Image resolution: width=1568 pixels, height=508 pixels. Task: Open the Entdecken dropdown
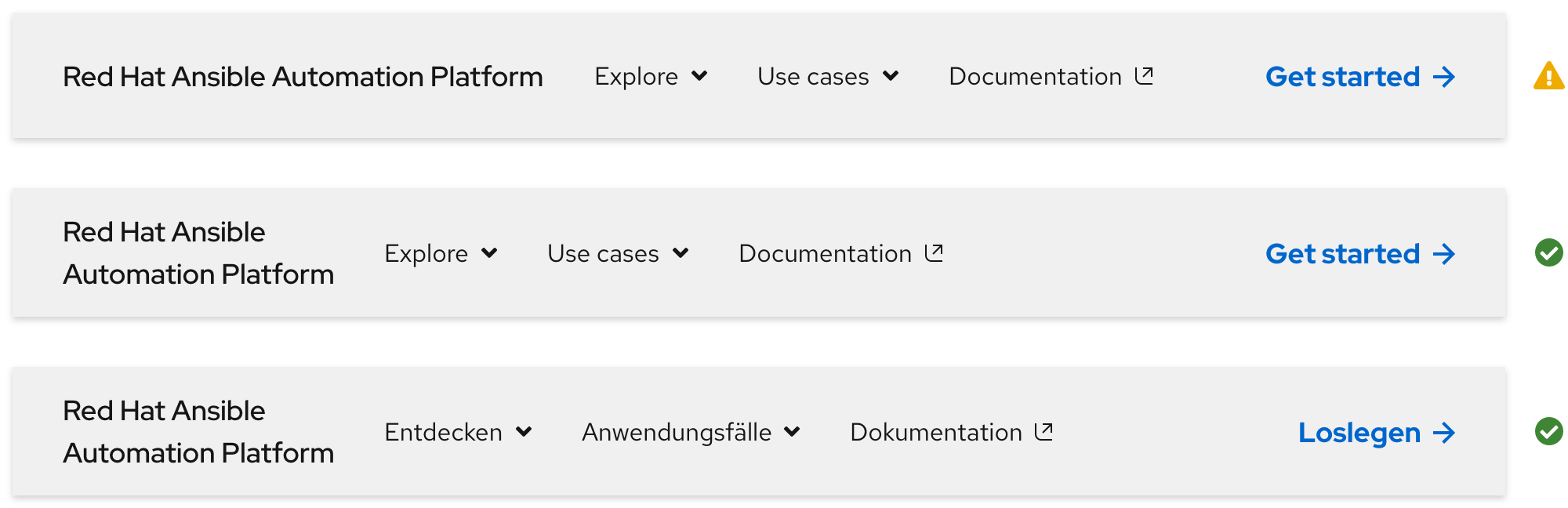459,432
